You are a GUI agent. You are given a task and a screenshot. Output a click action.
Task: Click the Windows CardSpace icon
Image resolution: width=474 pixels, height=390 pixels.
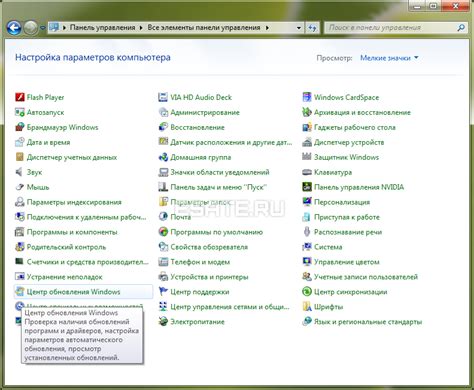point(307,97)
